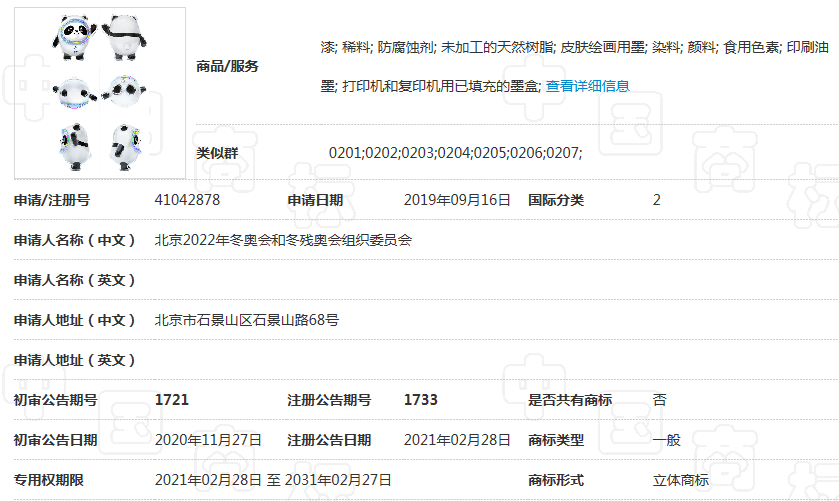839x501 pixels.
Task: Click the application date 2019年09月16日
Action: (x=457, y=200)
